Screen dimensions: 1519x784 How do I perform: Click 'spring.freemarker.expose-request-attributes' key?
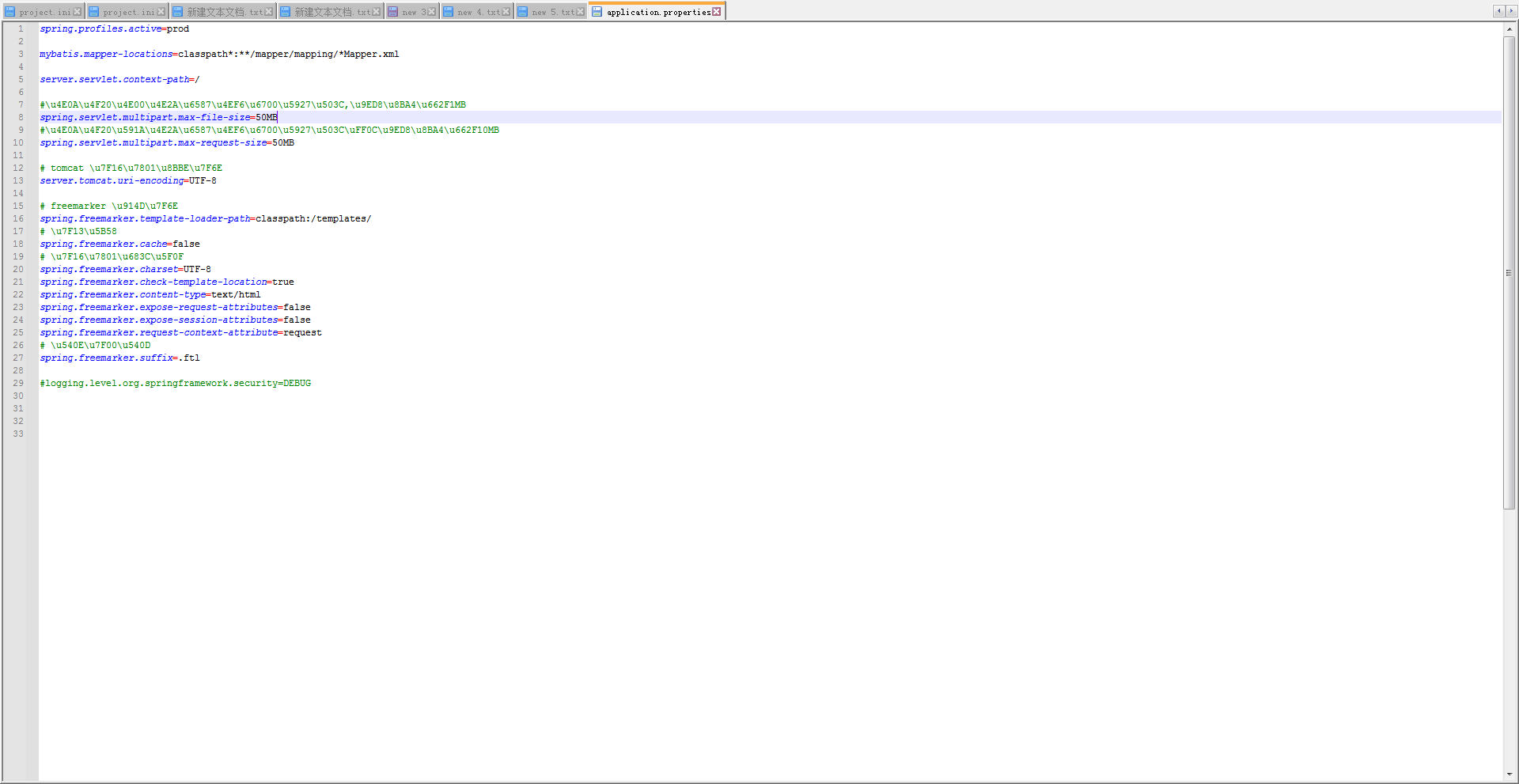coord(159,307)
